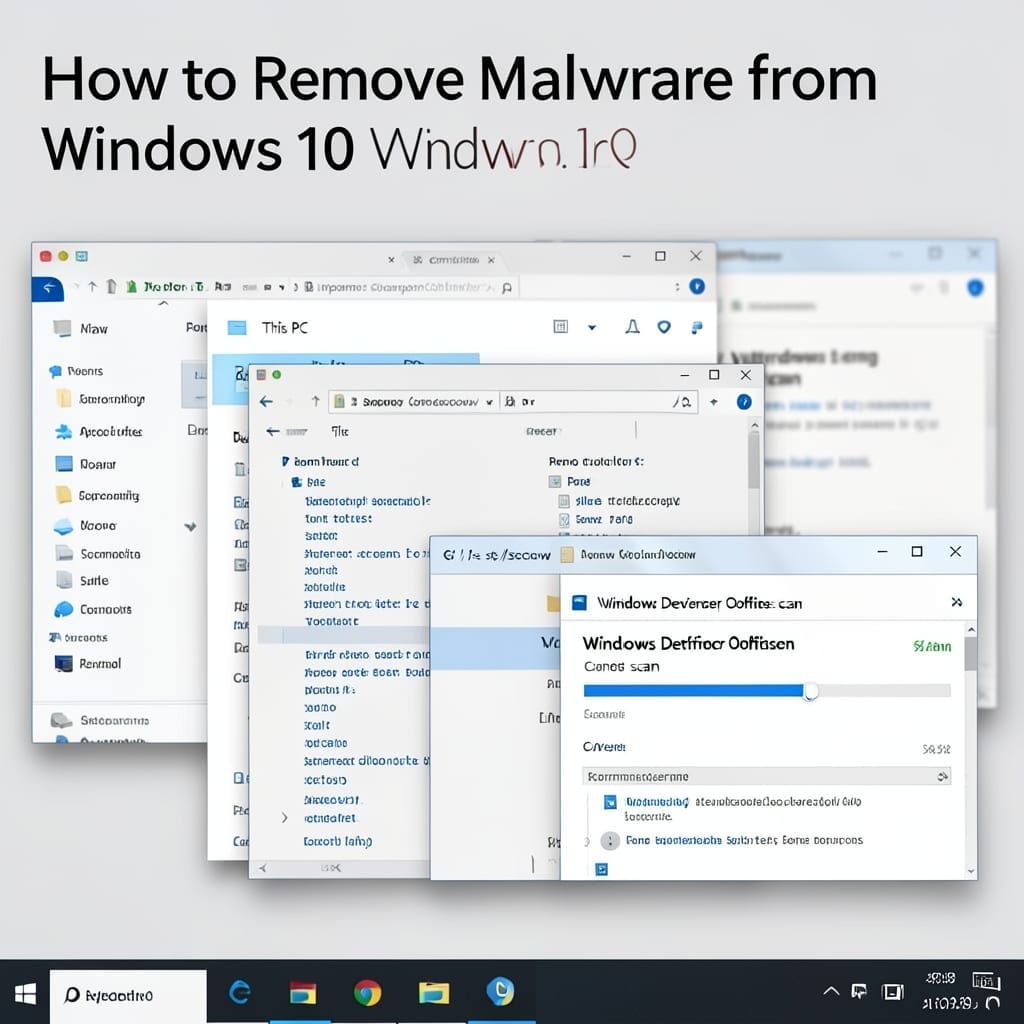Click back arrow on middle window's tab row
This screenshot has width=1024, height=1024.
[273, 431]
